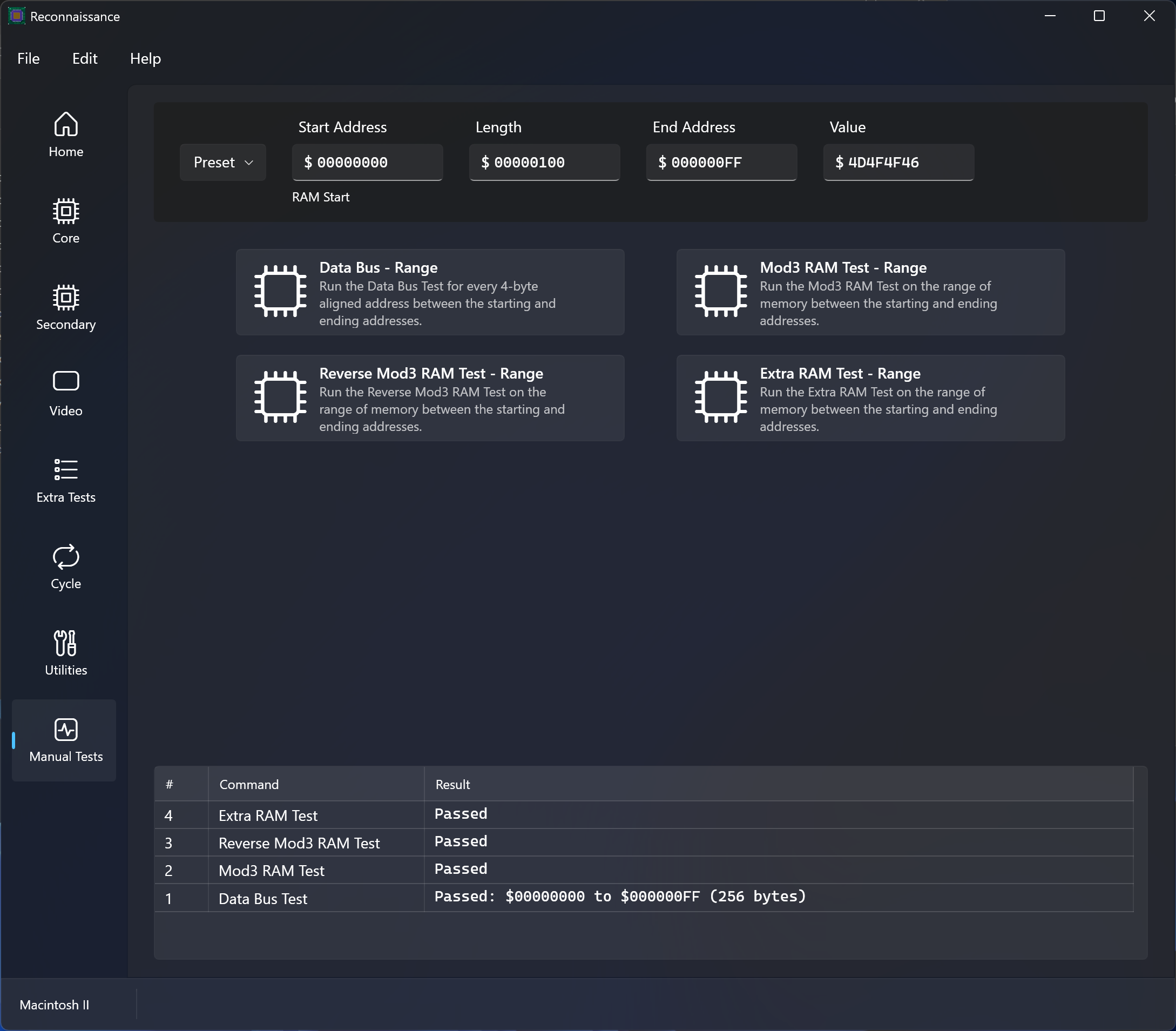Select the Cycle sidebar icon

coord(65,566)
